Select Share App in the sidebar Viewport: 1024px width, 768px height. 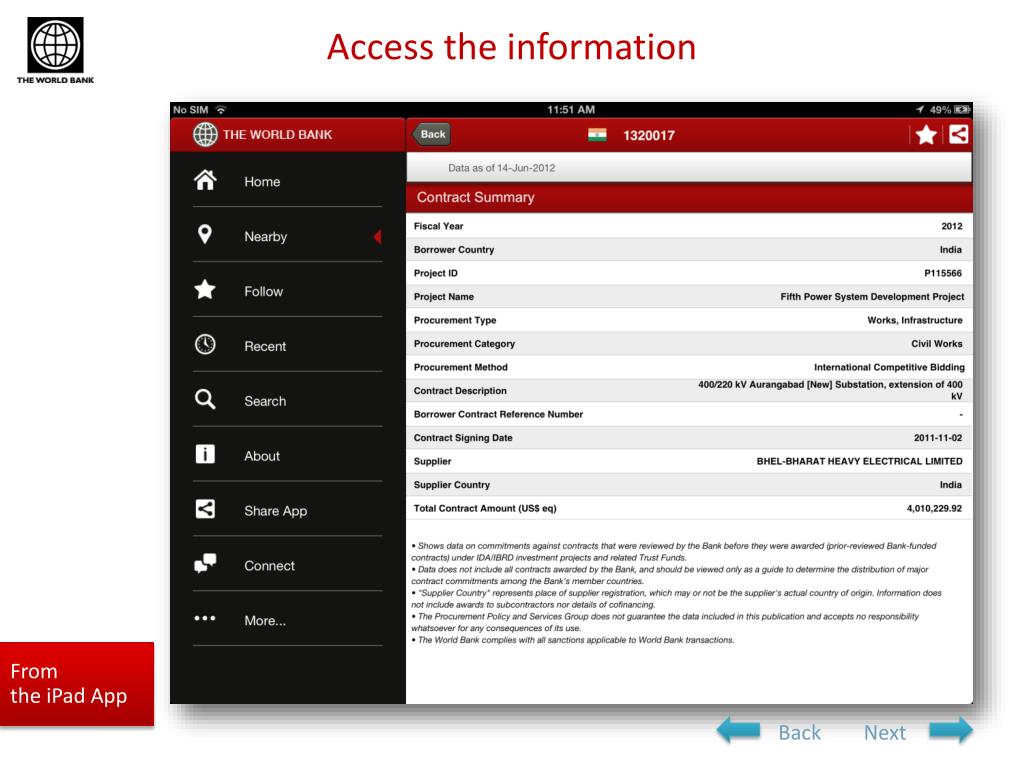point(287,510)
